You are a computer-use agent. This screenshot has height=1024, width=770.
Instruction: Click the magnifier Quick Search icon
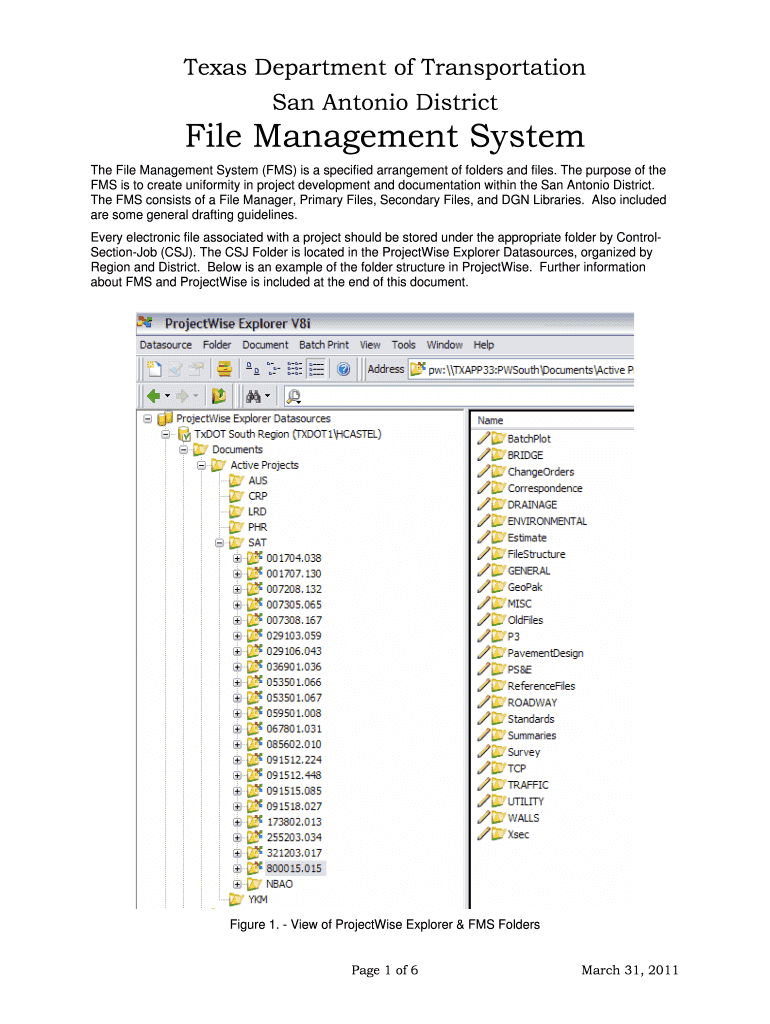293,395
